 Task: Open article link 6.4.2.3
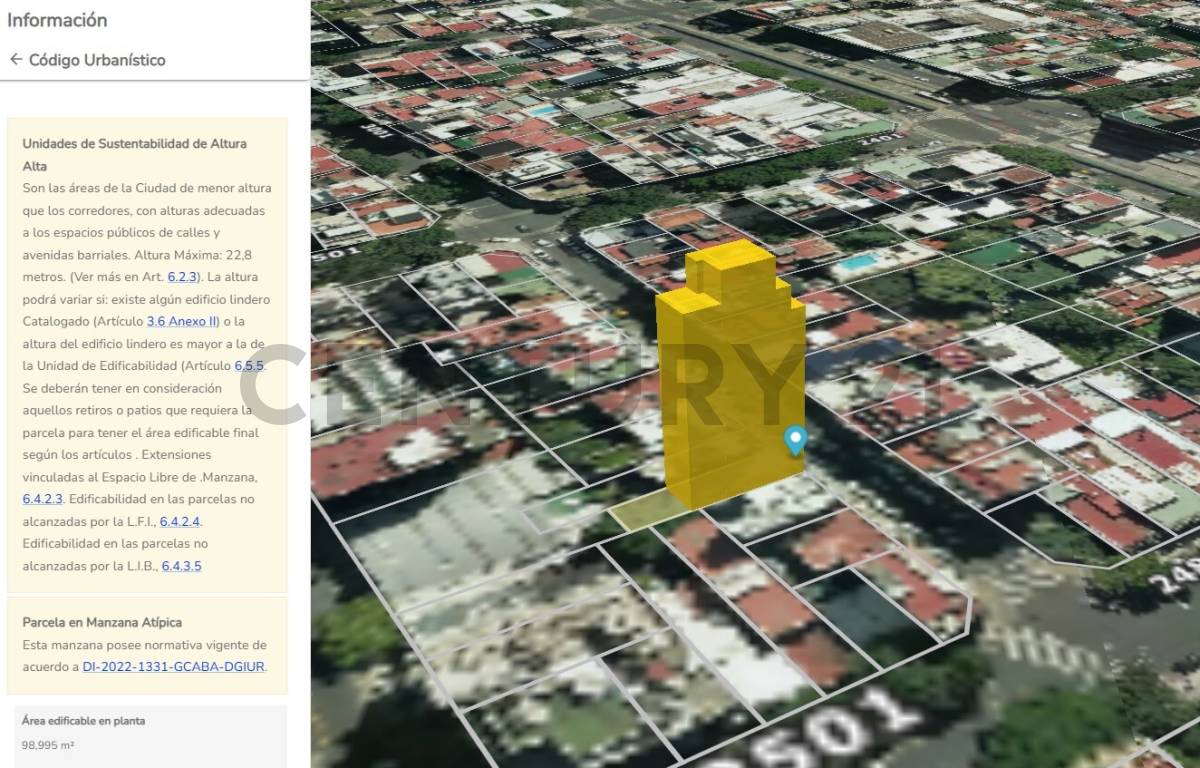tap(43, 498)
